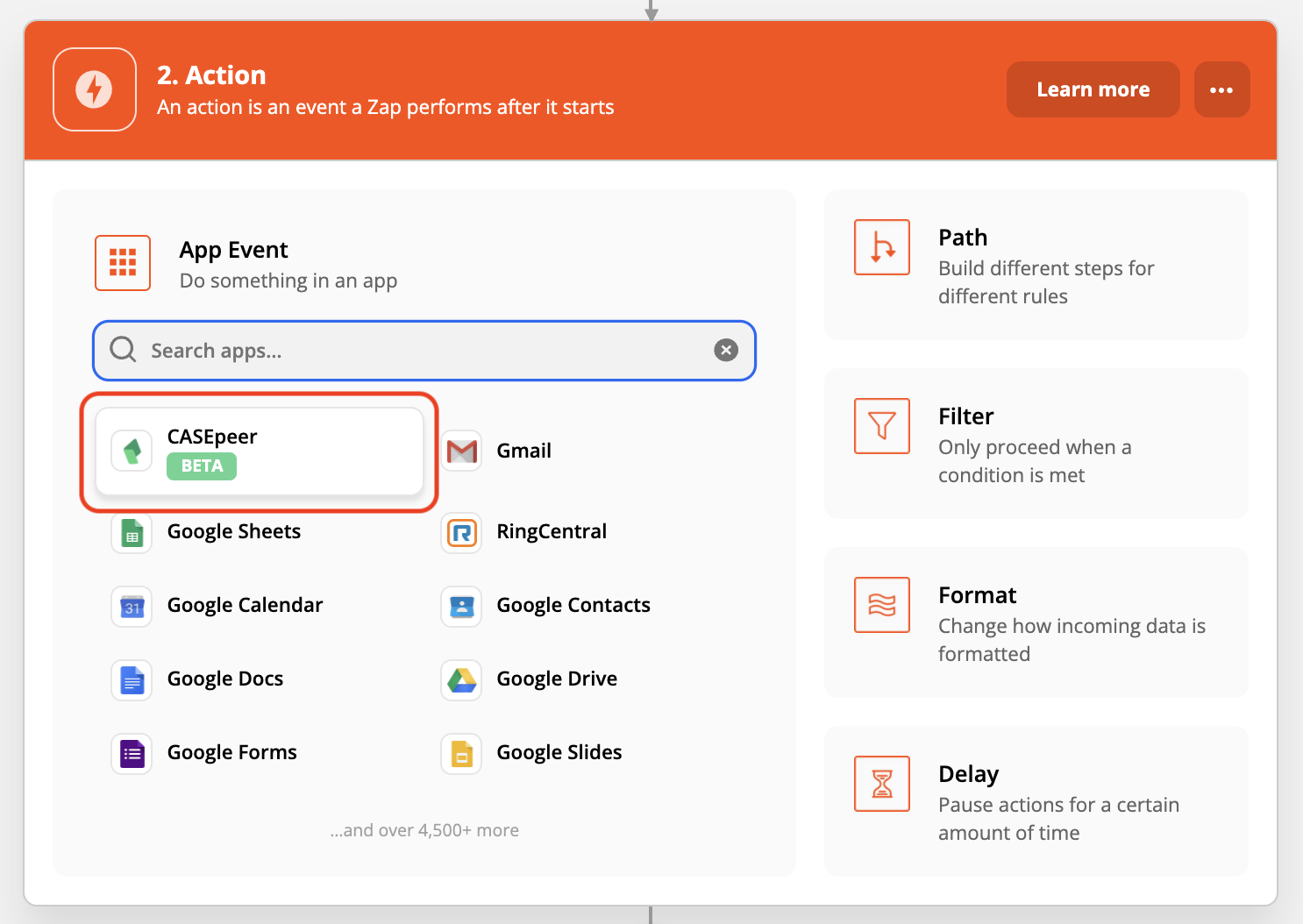Click 'Build different steps for different rules' description
Viewport: 1303px width, 924px height.
(x=1046, y=282)
